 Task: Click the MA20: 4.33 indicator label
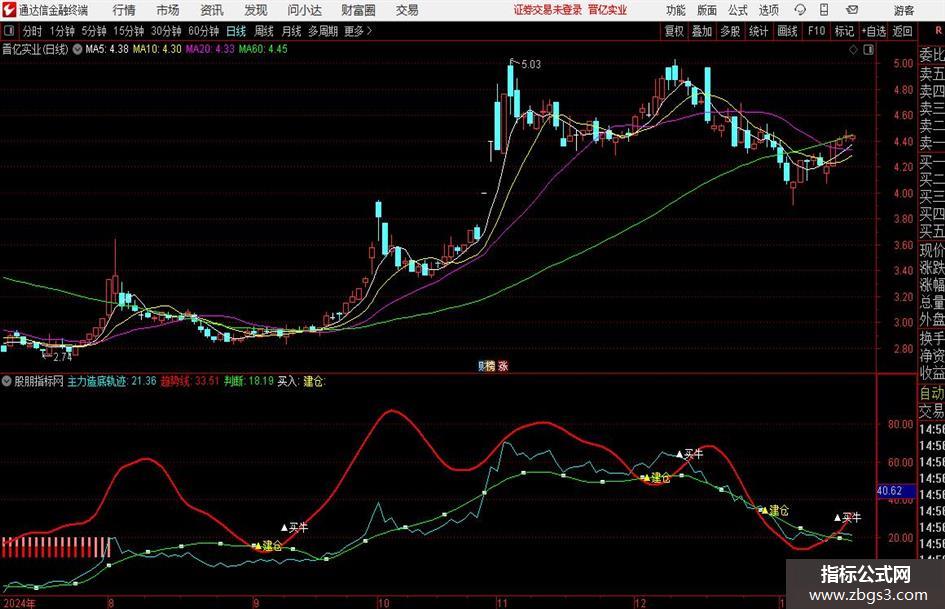tap(210, 49)
